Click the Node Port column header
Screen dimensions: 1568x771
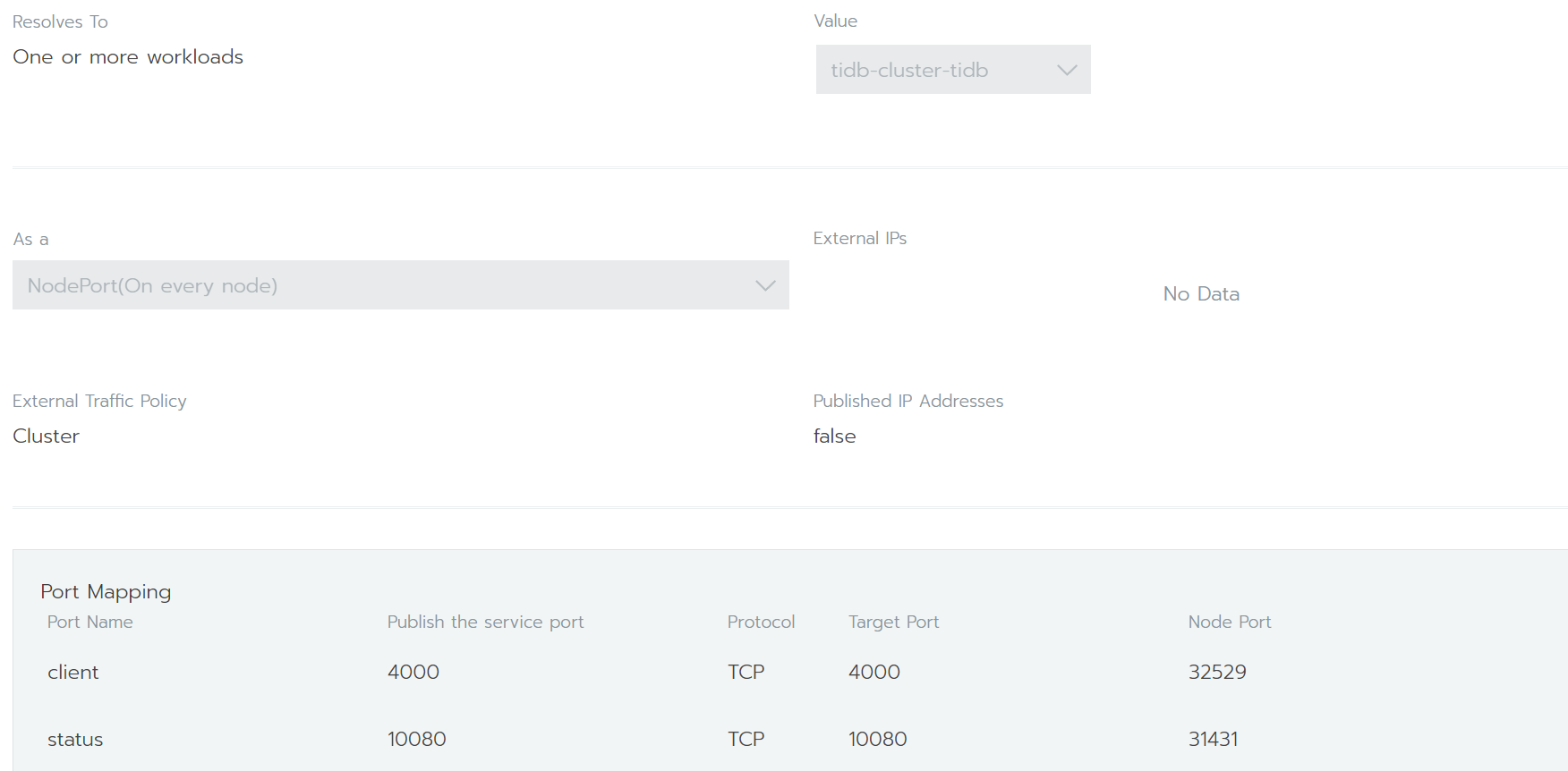pyautogui.click(x=1230, y=622)
